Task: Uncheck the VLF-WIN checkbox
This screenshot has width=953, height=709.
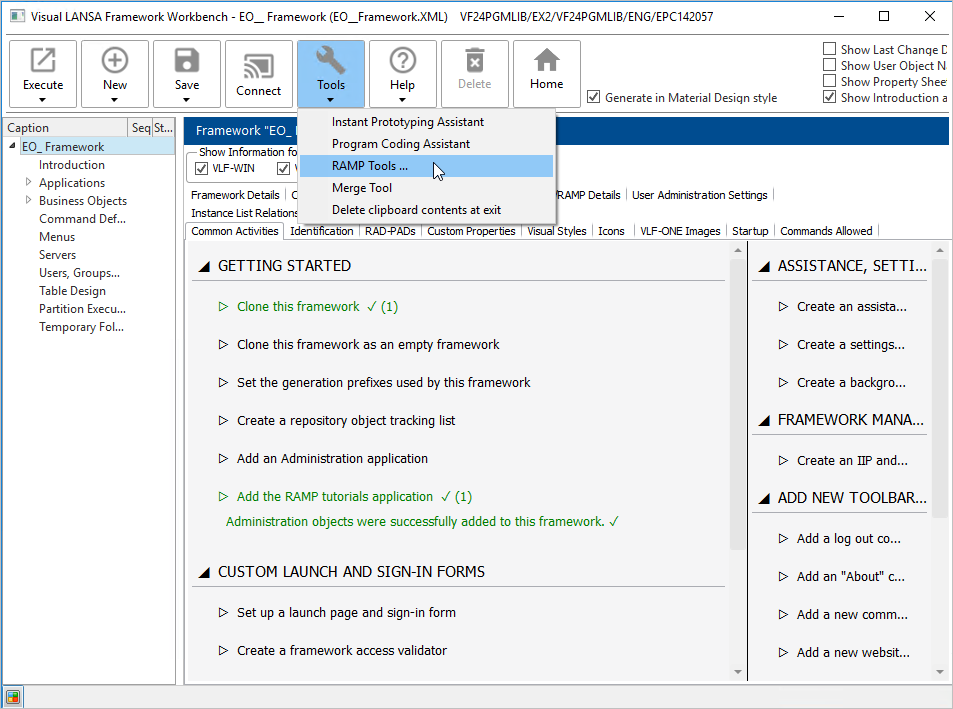Action: (x=201, y=168)
